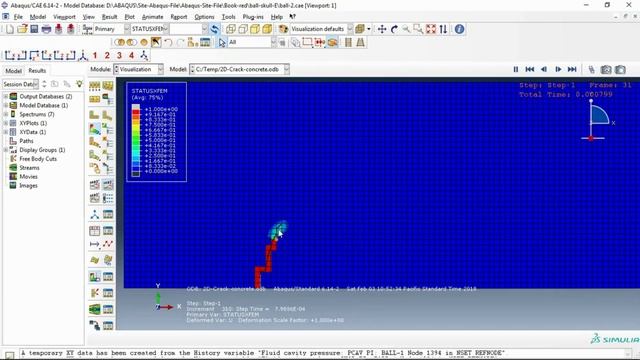This screenshot has width=640, height=360.
Task: Open the File menu
Action: [x=18, y=17]
